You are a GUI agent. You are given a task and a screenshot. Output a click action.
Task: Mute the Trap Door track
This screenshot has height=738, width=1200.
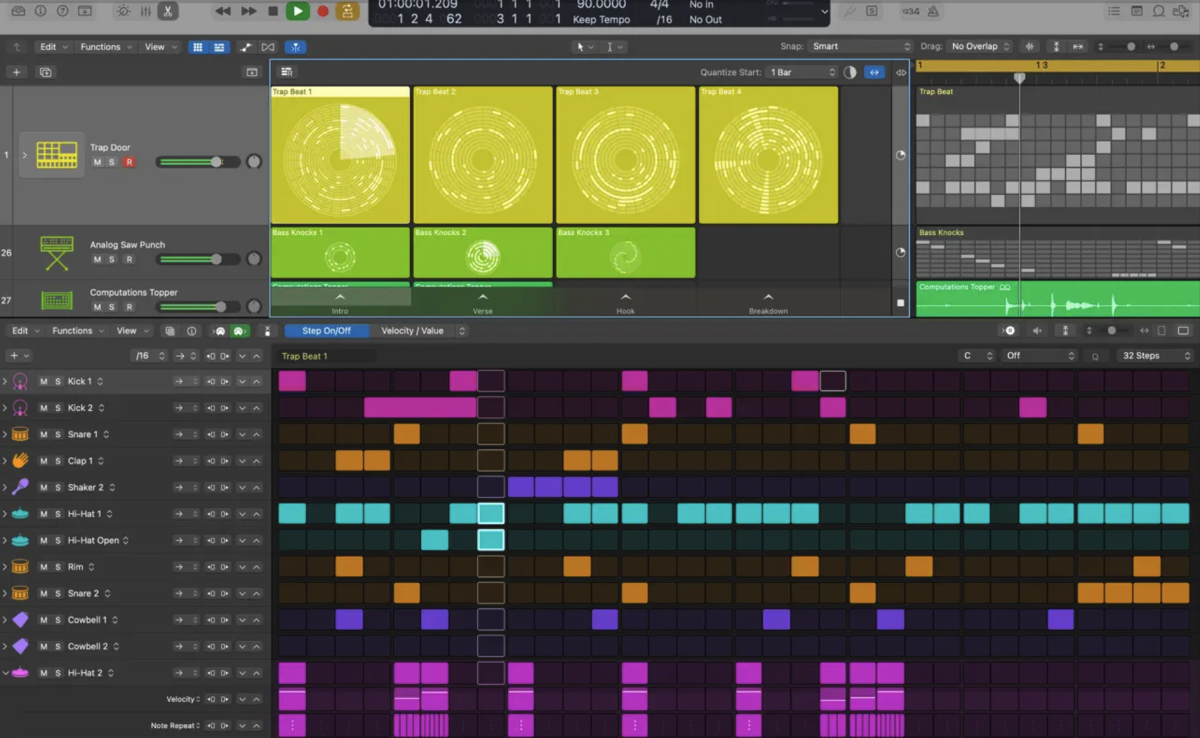(97, 162)
